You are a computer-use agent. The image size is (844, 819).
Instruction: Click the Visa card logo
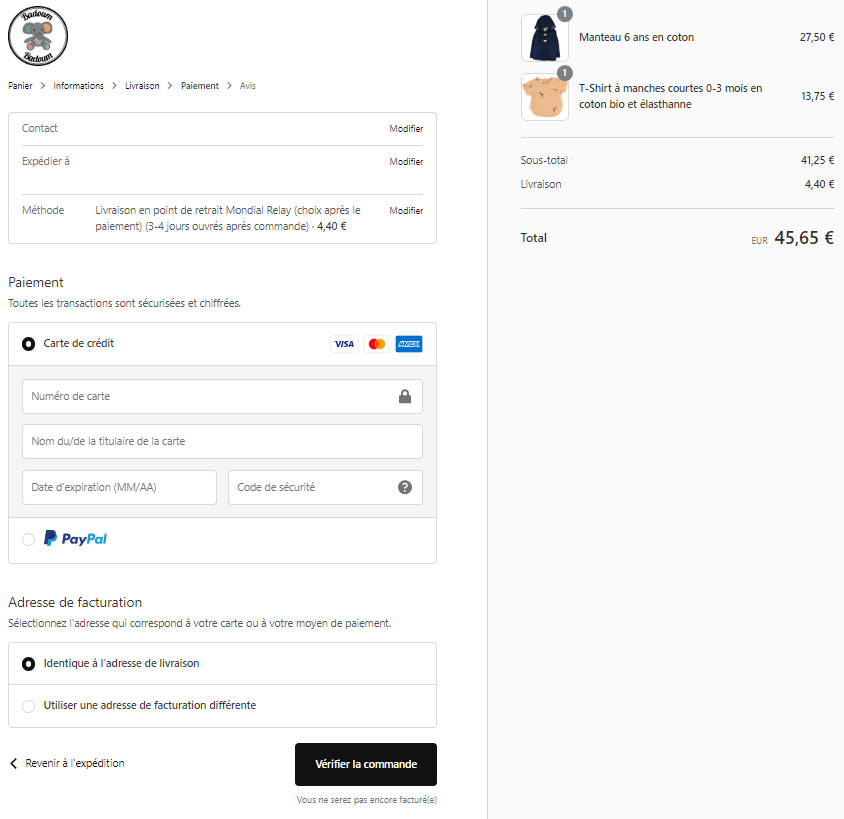344,344
